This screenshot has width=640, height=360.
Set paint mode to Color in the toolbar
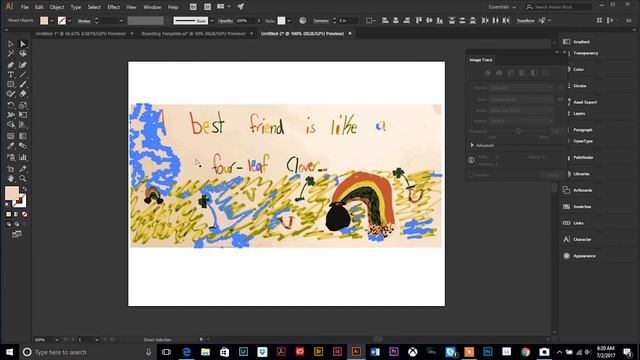[9, 214]
